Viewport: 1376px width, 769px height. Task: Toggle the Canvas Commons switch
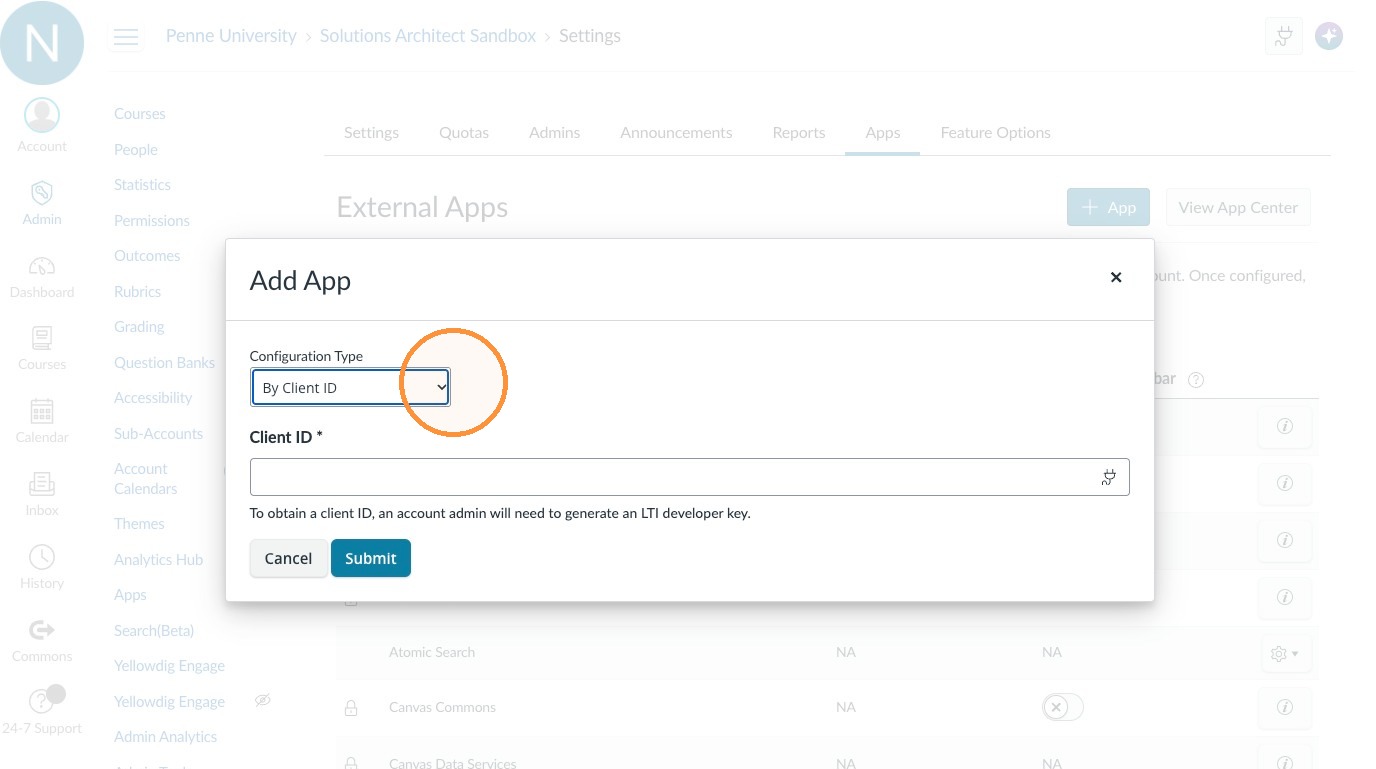[1062, 707]
